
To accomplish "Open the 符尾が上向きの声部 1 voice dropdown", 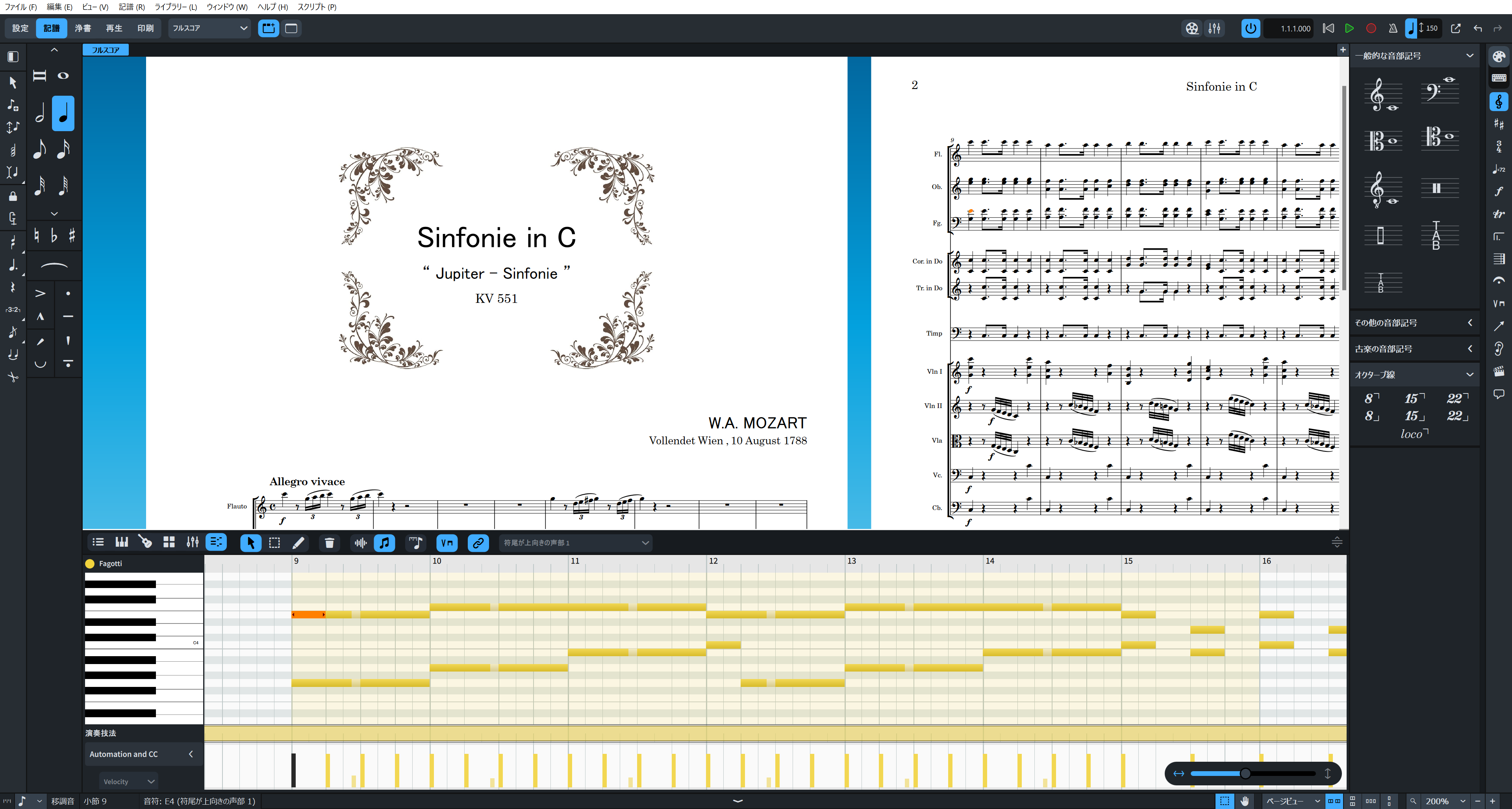I will [576, 543].
